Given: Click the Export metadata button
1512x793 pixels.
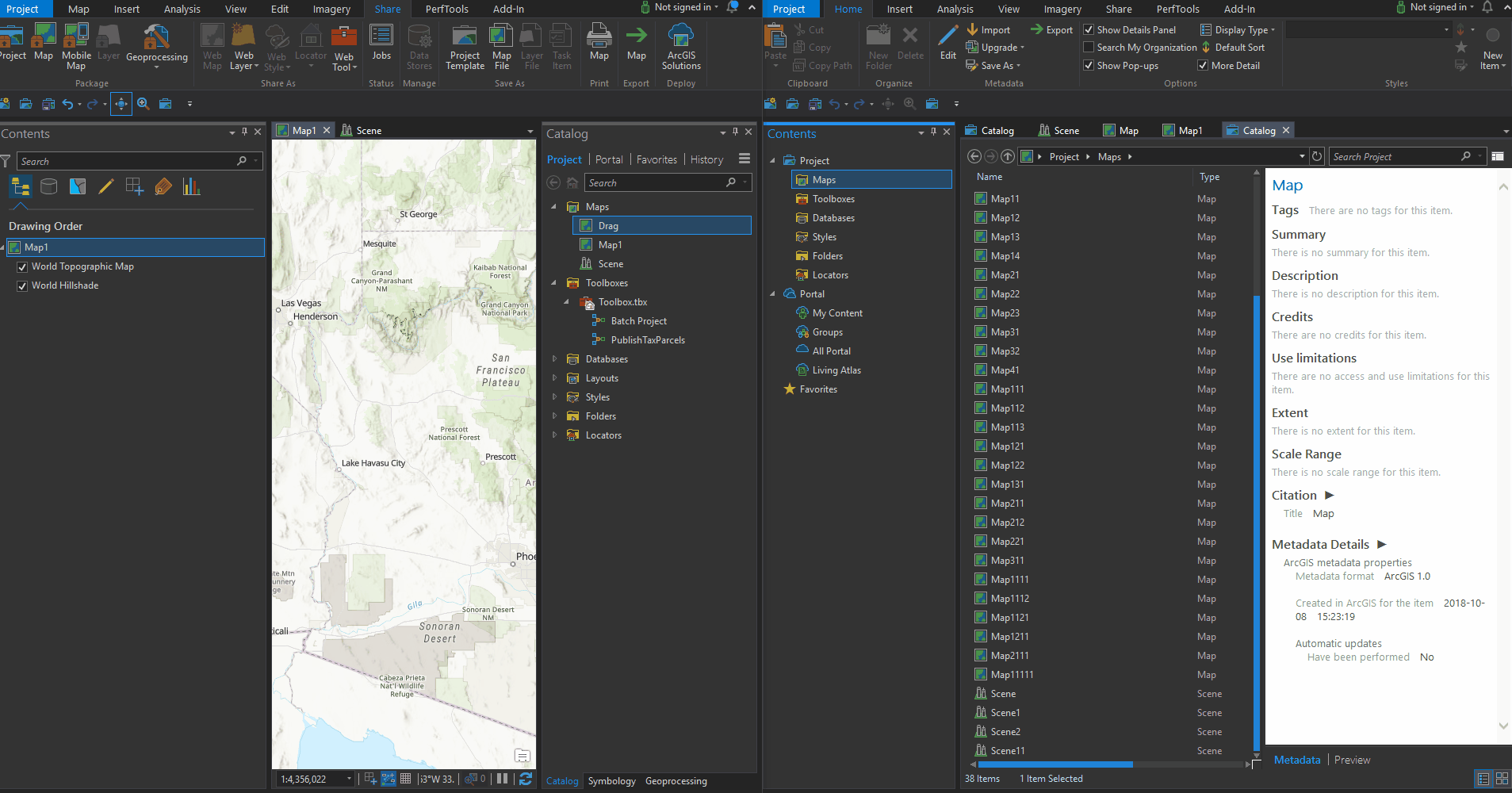Looking at the screenshot, I should [1051, 30].
